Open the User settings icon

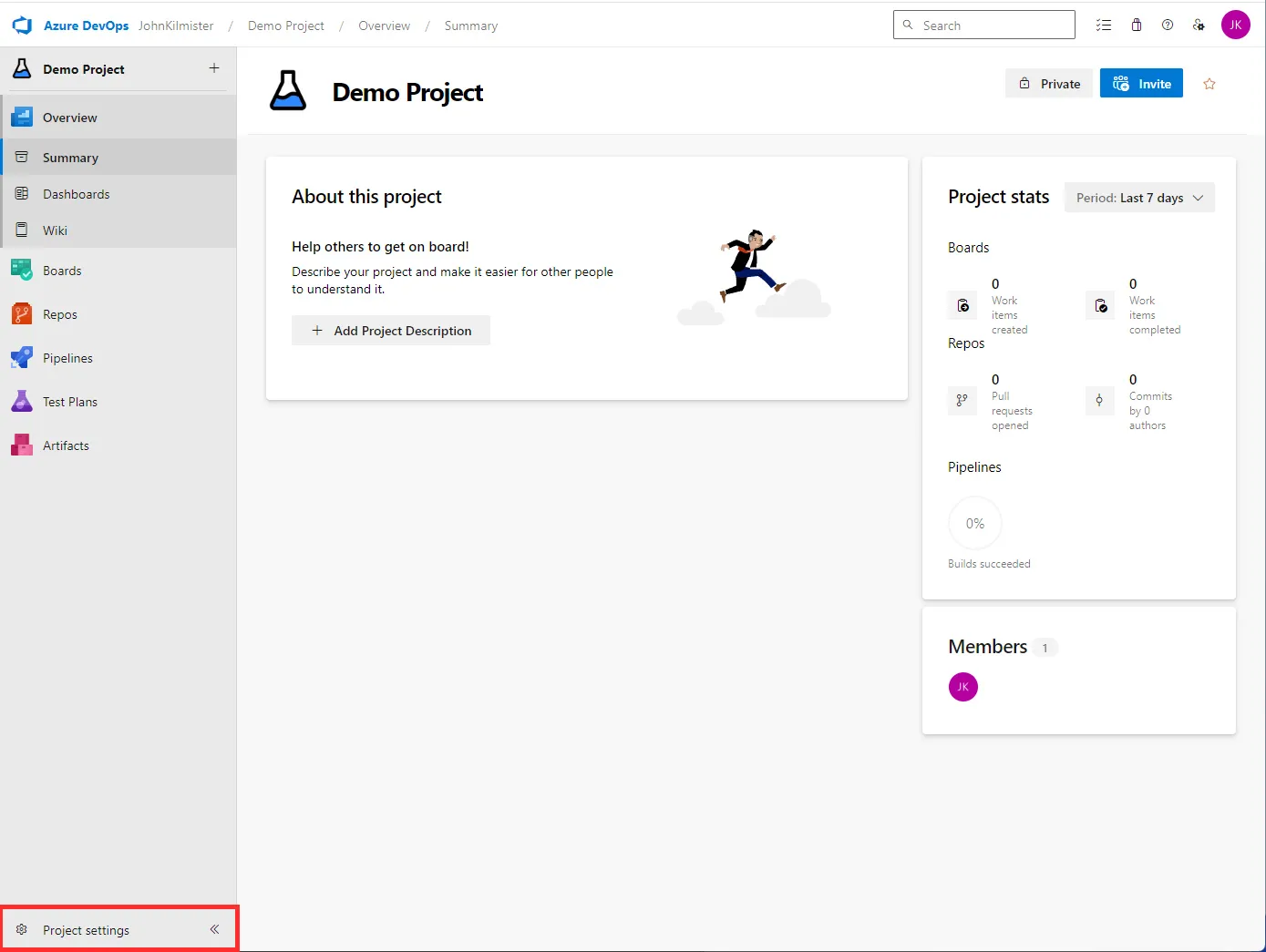point(1199,26)
